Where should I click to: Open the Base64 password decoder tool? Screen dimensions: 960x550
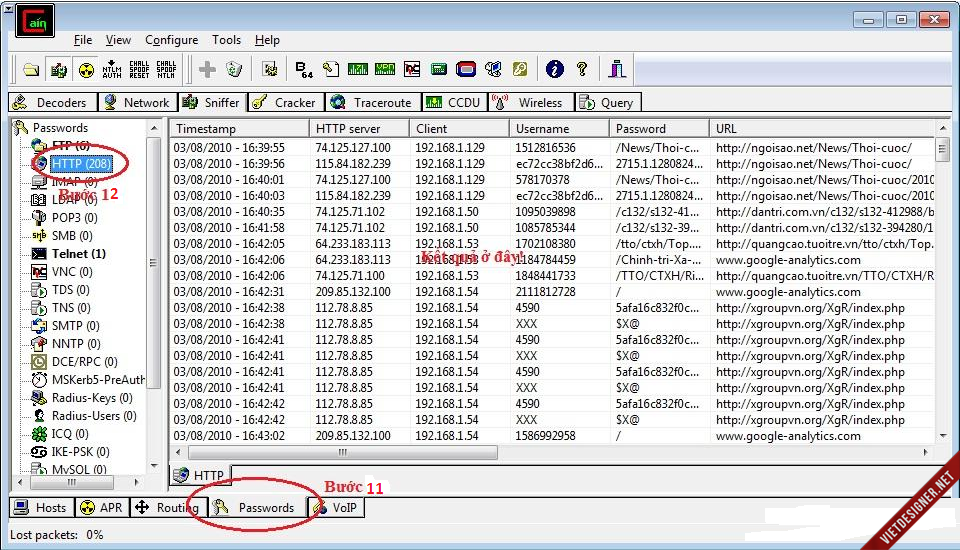pyautogui.click(x=304, y=69)
